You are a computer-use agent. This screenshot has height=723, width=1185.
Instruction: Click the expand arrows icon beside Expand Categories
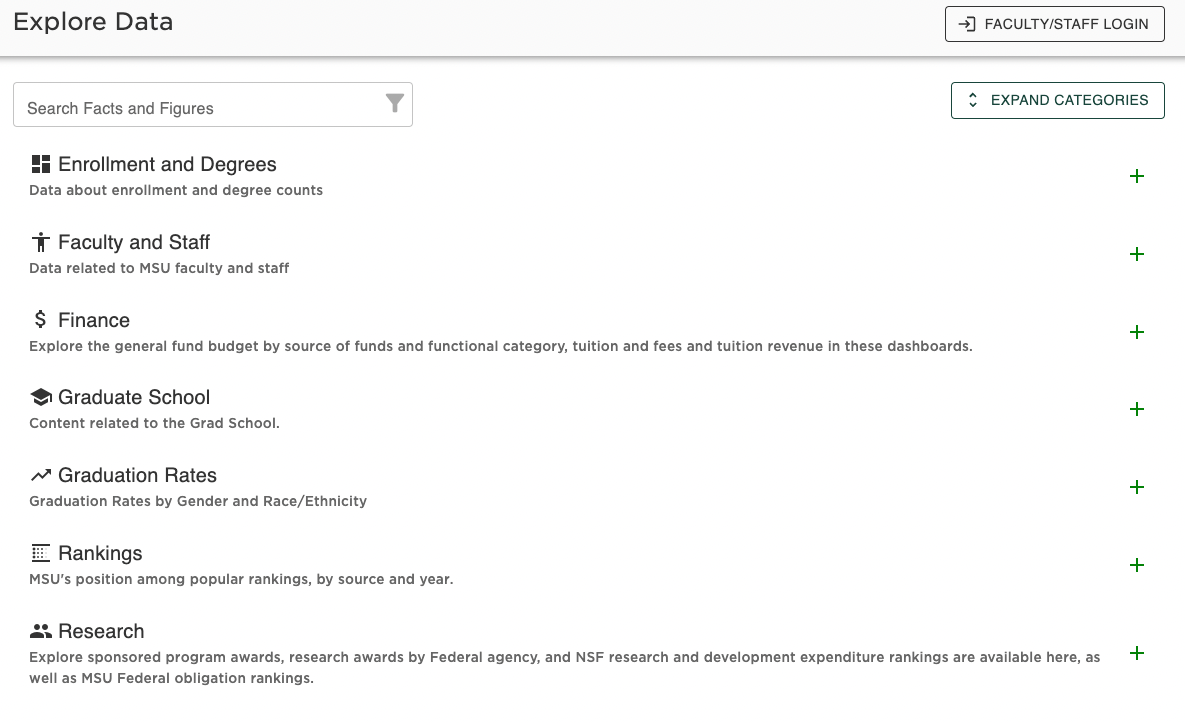tap(972, 100)
